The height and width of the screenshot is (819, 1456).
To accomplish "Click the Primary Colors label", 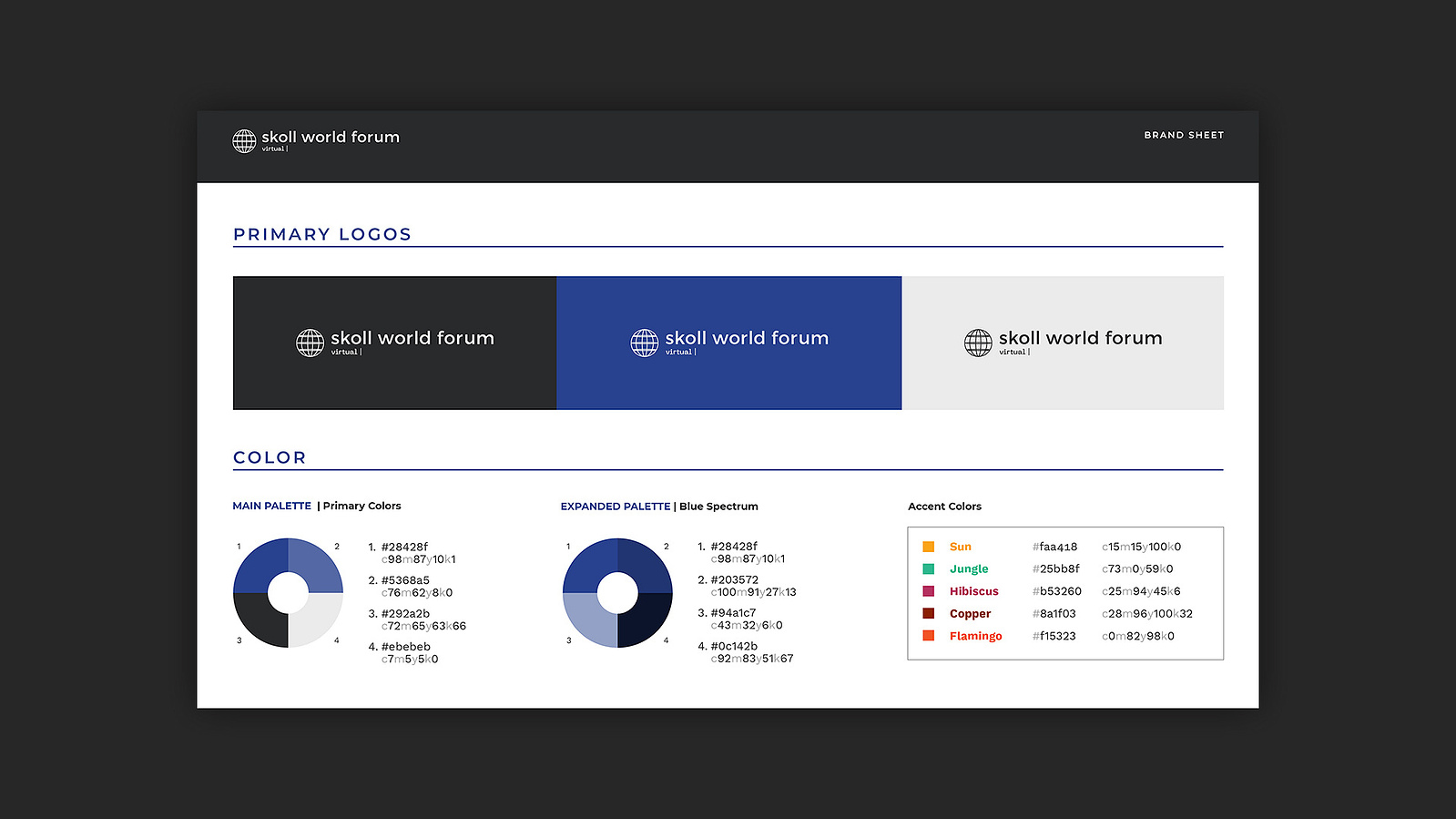I will coord(361,506).
